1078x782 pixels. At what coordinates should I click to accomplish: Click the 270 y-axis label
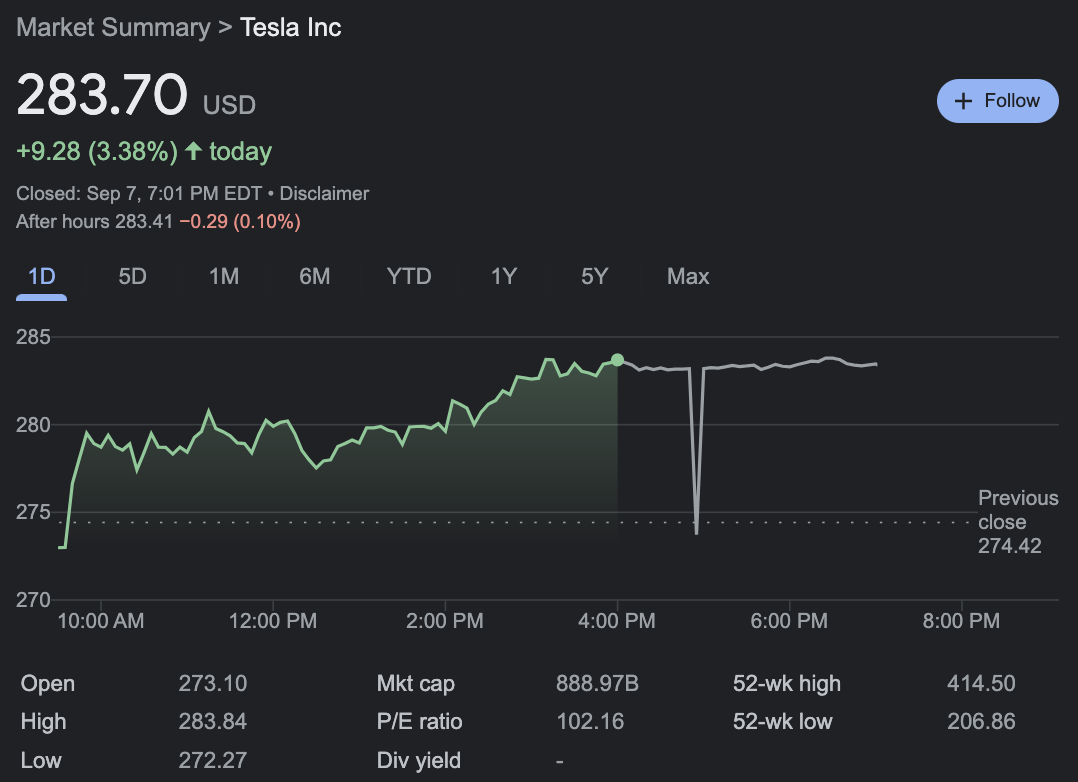pyautogui.click(x=33, y=600)
